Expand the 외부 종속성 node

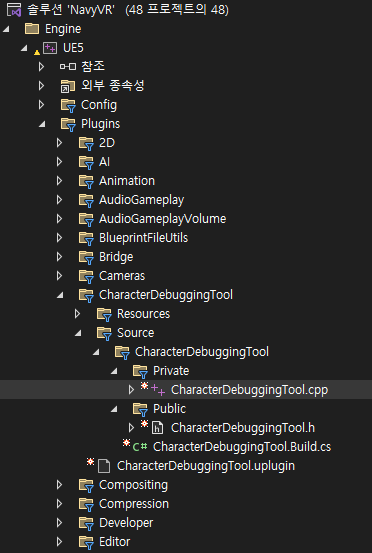coord(41,86)
